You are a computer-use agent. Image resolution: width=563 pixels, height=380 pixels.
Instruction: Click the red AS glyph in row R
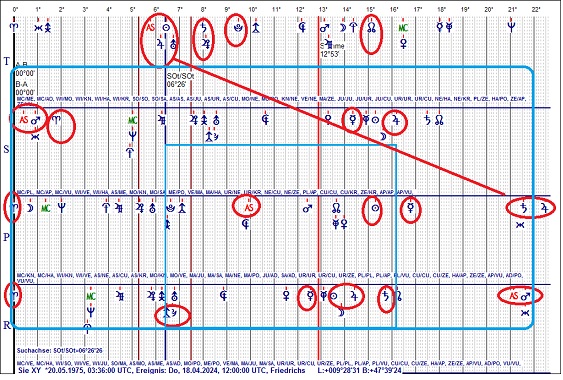click(514, 296)
